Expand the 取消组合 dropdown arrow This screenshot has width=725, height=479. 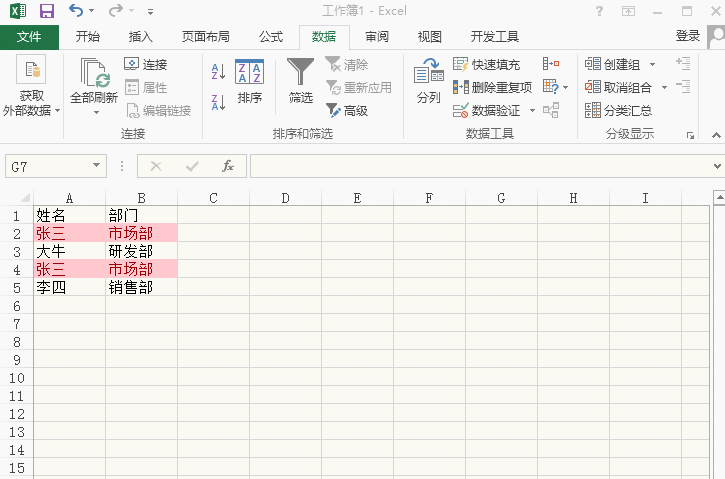coord(664,87)
